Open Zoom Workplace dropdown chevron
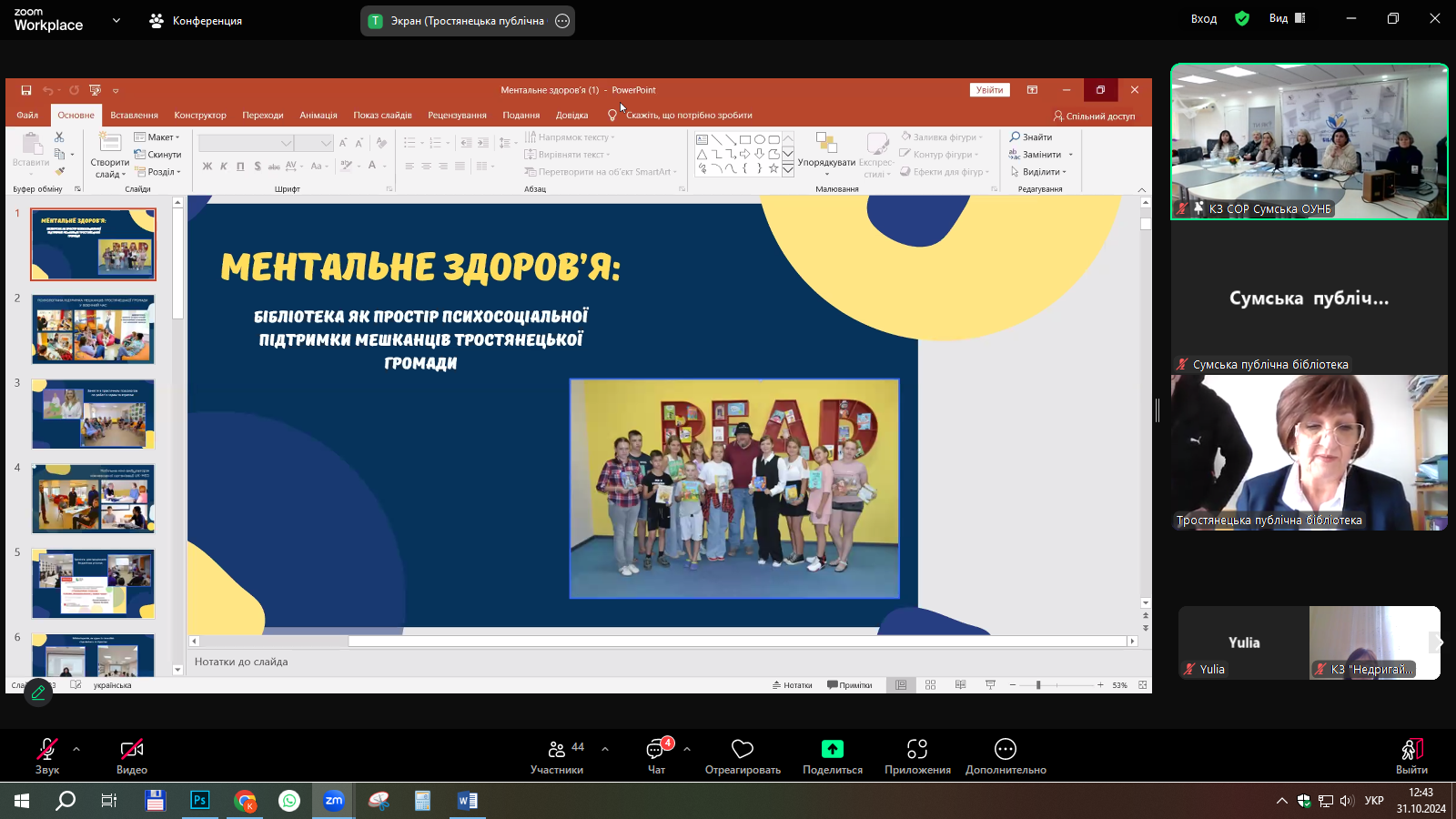This screenshot has height=819, width=1456. (x=116, y=20)
